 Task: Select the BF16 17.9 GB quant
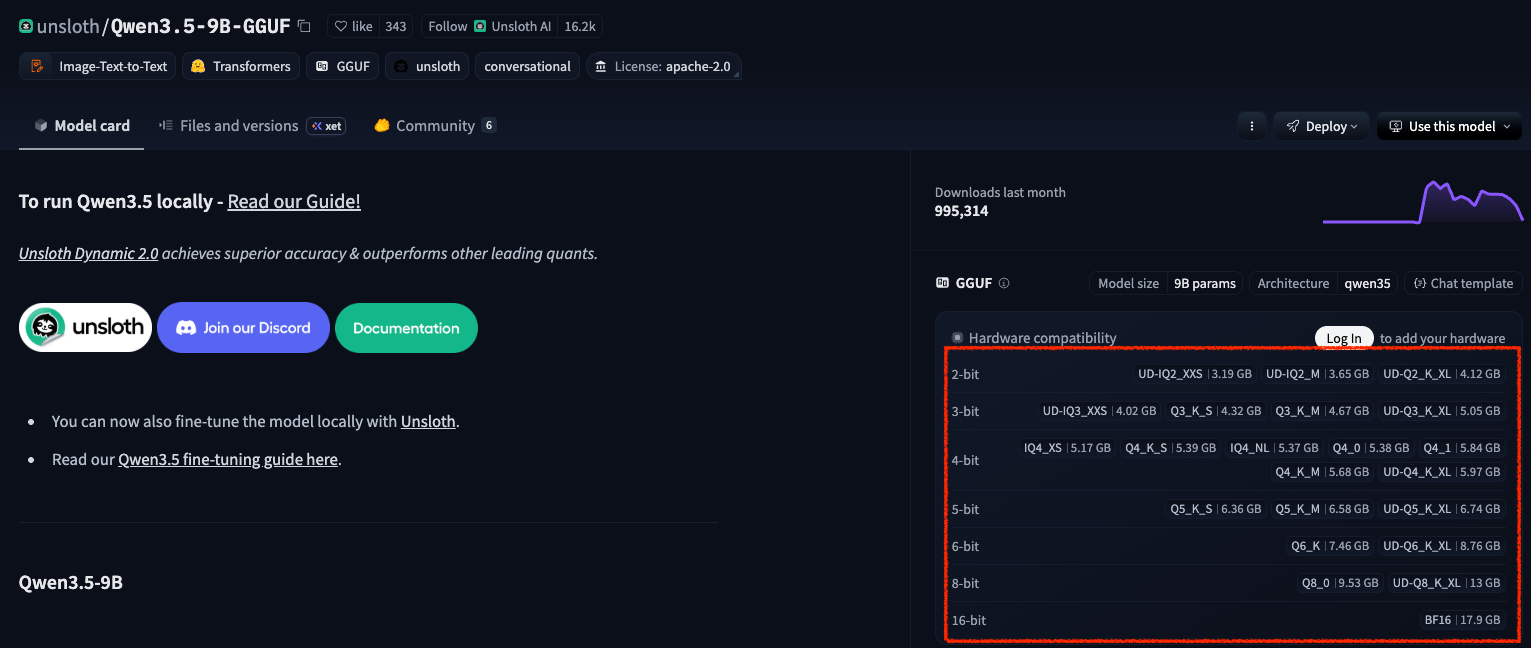point(1462,620)
